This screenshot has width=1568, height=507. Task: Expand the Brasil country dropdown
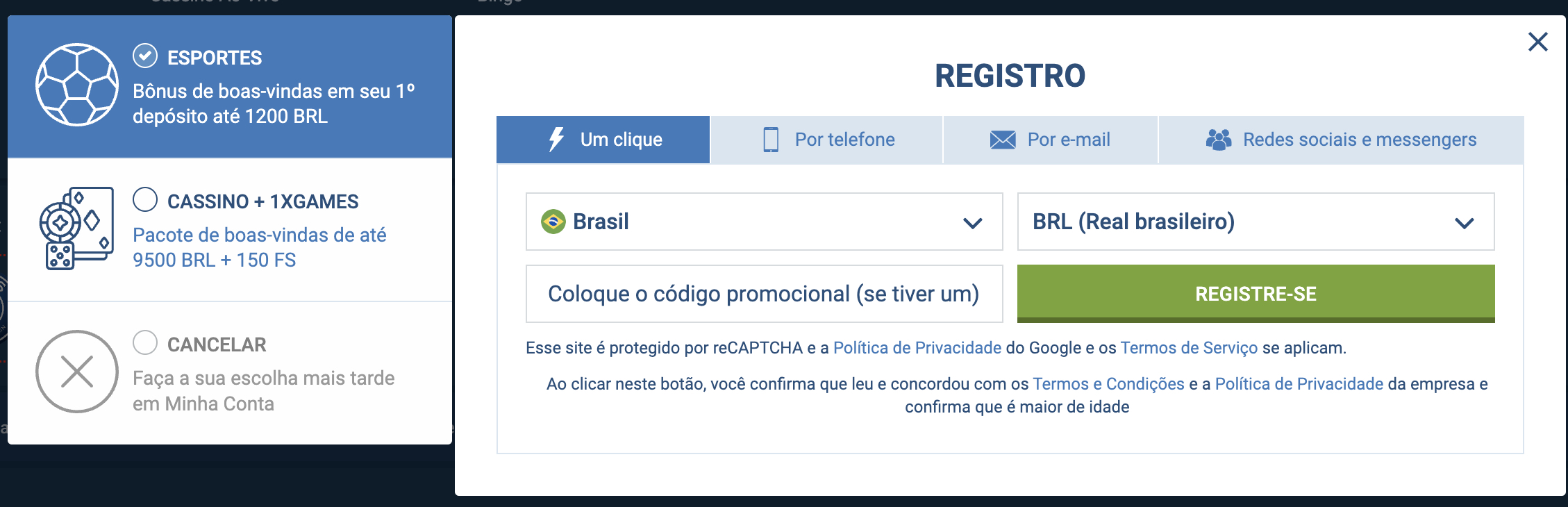tap(764, 222)
